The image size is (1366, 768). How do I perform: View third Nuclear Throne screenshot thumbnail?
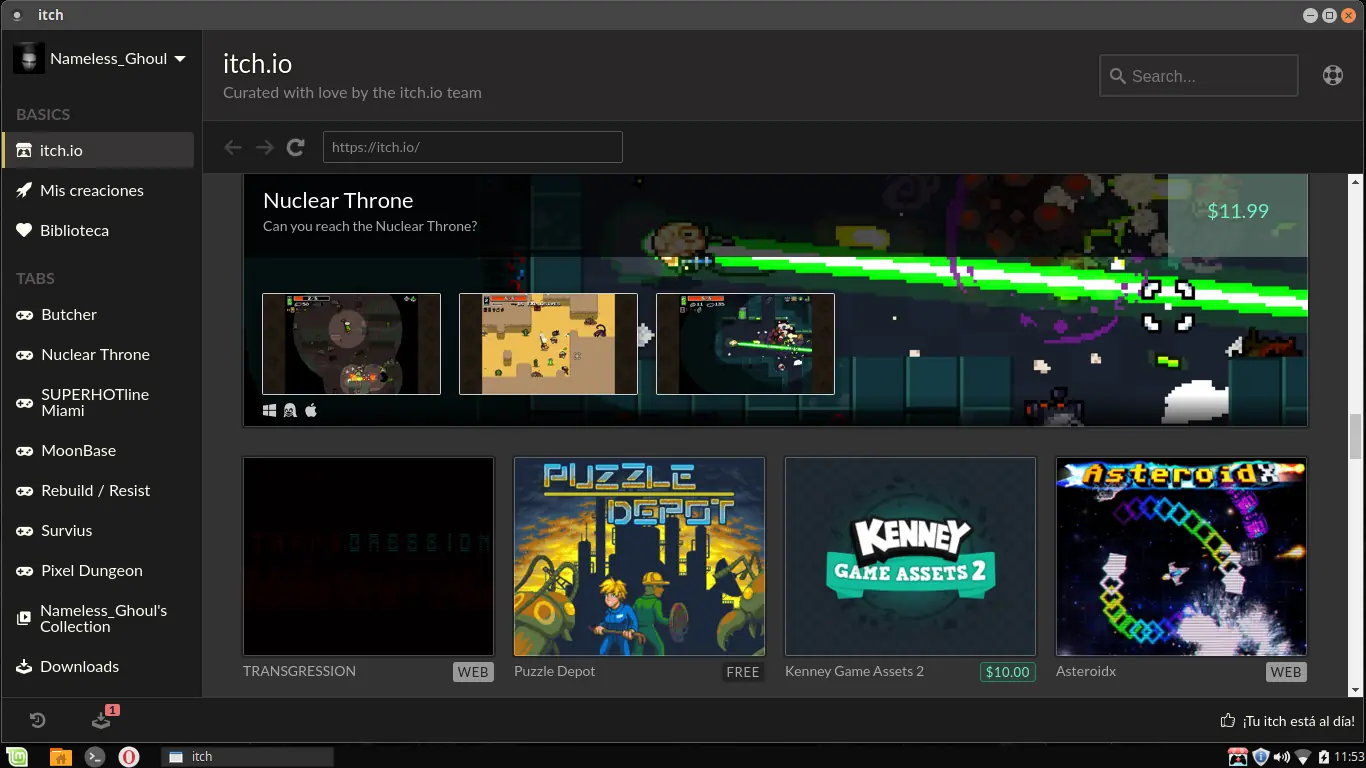pyautogui.click(x=745, y=344)
